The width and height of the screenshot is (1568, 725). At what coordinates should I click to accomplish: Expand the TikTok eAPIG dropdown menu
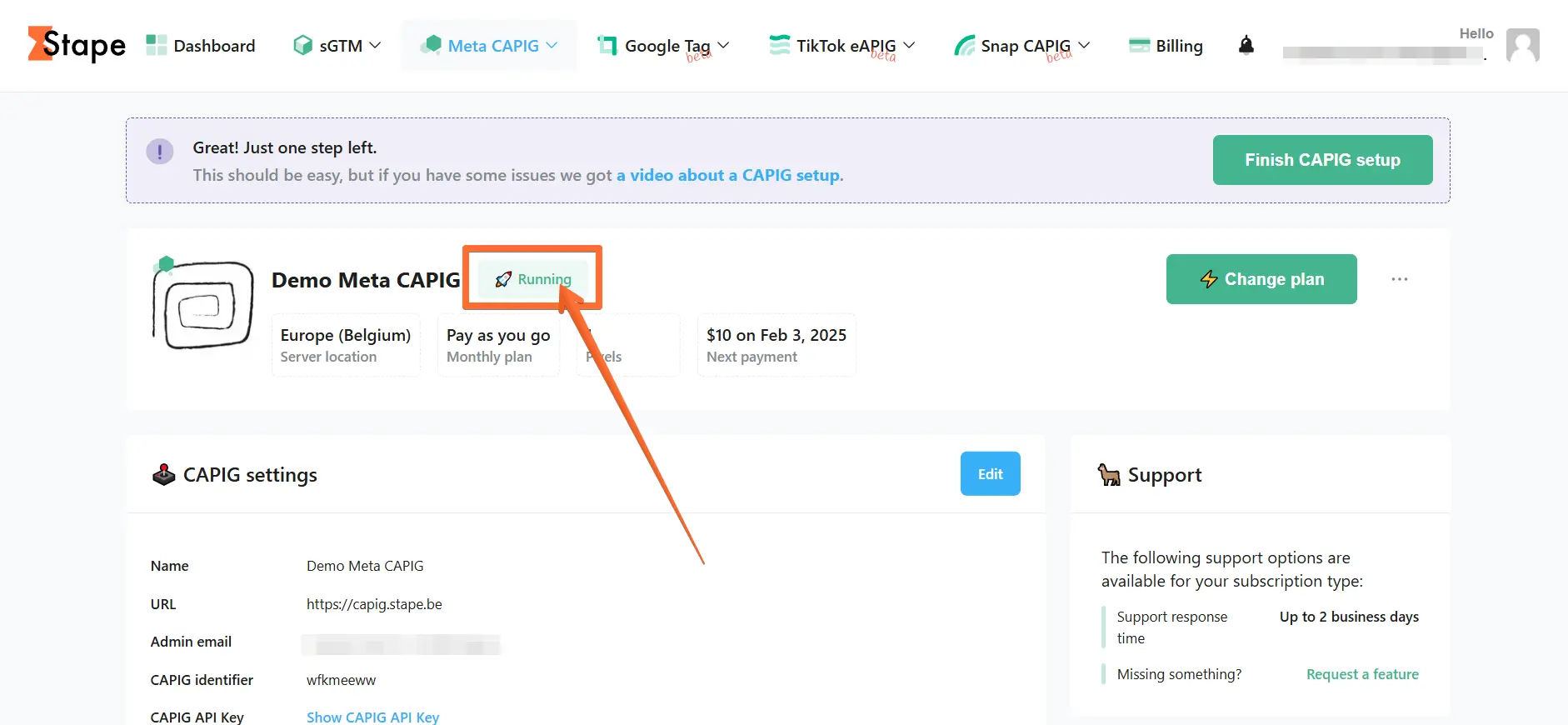pyautogui.click(x=841, y=45)
